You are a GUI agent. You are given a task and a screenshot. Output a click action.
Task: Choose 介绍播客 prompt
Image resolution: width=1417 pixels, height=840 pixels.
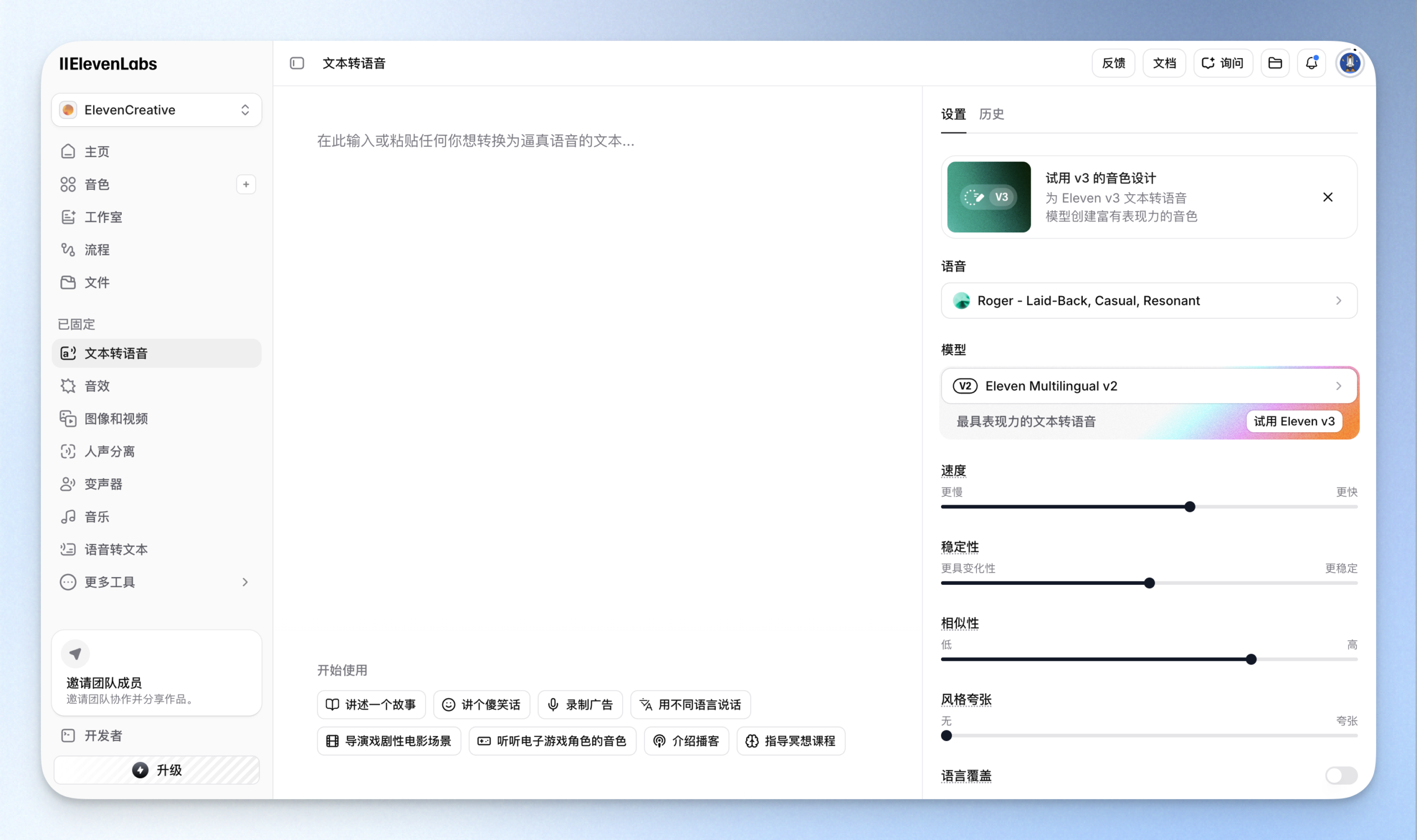[x=686, y=741]
